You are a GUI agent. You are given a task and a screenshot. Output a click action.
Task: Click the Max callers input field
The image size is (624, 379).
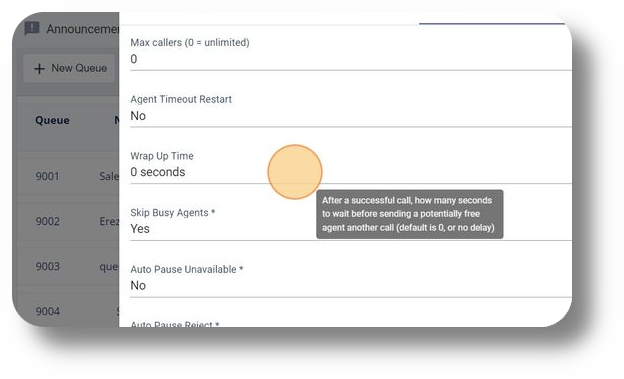[x=351, y=59]
